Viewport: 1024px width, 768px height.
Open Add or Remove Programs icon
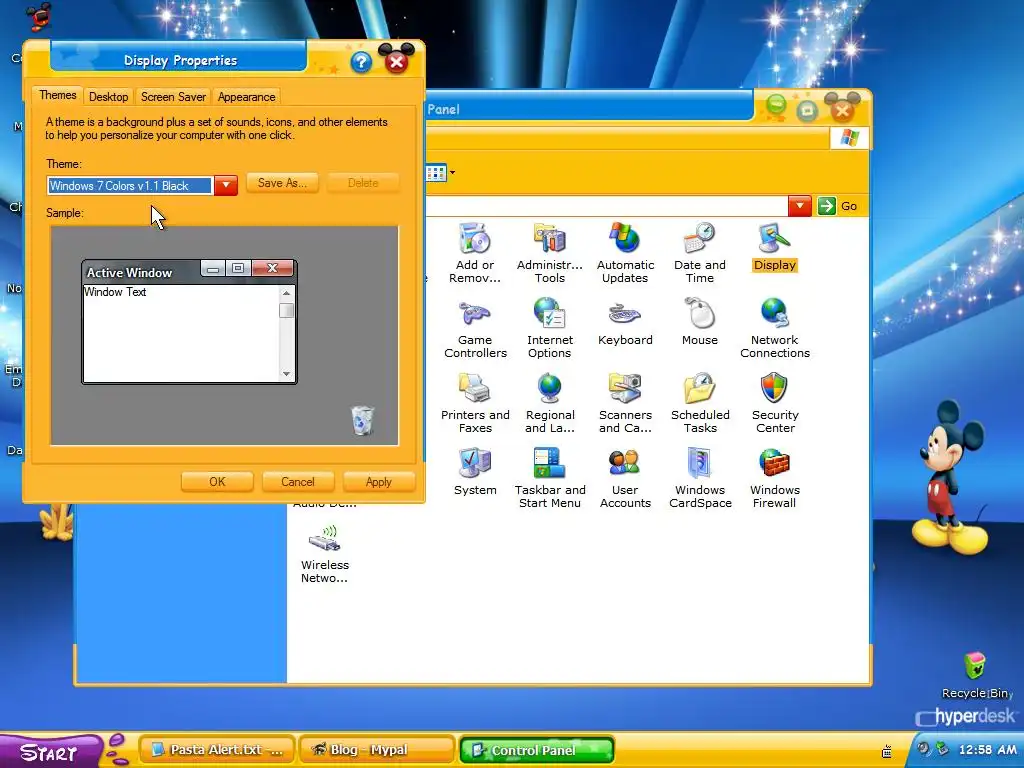[475, 252]
